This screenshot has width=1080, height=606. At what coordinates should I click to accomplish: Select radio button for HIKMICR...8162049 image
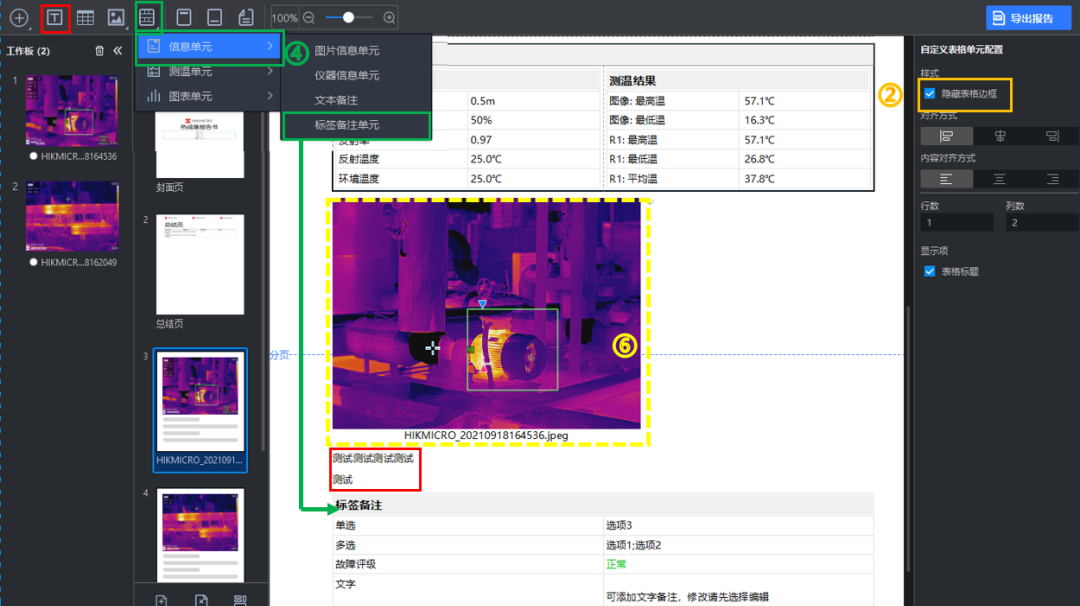pos(33,262)
